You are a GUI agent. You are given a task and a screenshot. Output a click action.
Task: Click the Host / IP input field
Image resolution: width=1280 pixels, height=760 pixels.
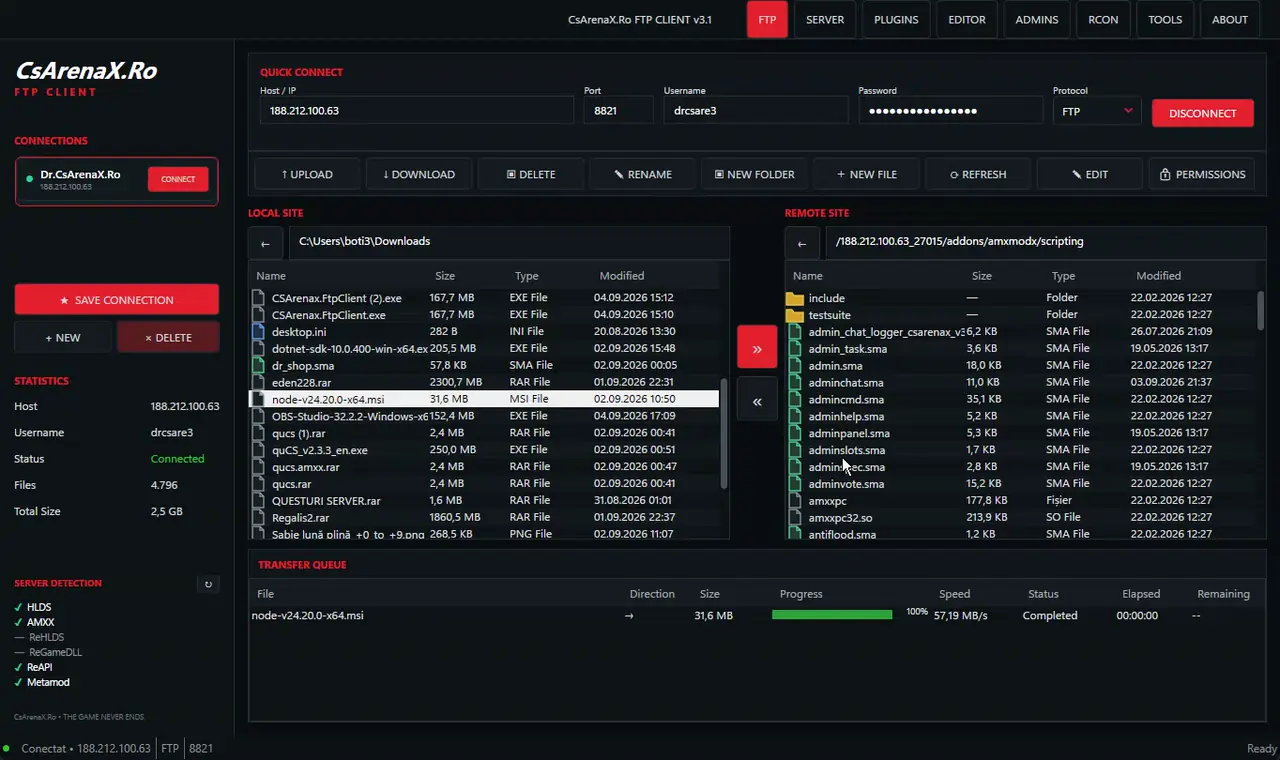coord(417,111)
